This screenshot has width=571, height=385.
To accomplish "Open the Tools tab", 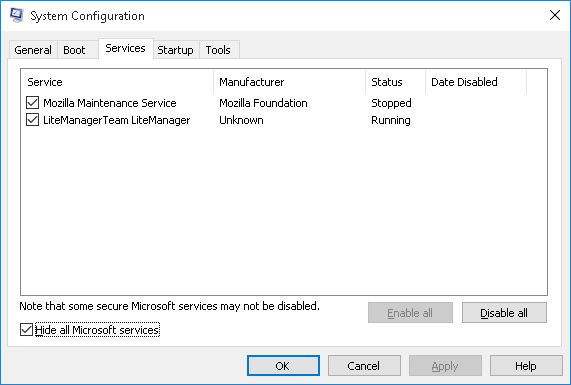I will (x=218, y=50).
